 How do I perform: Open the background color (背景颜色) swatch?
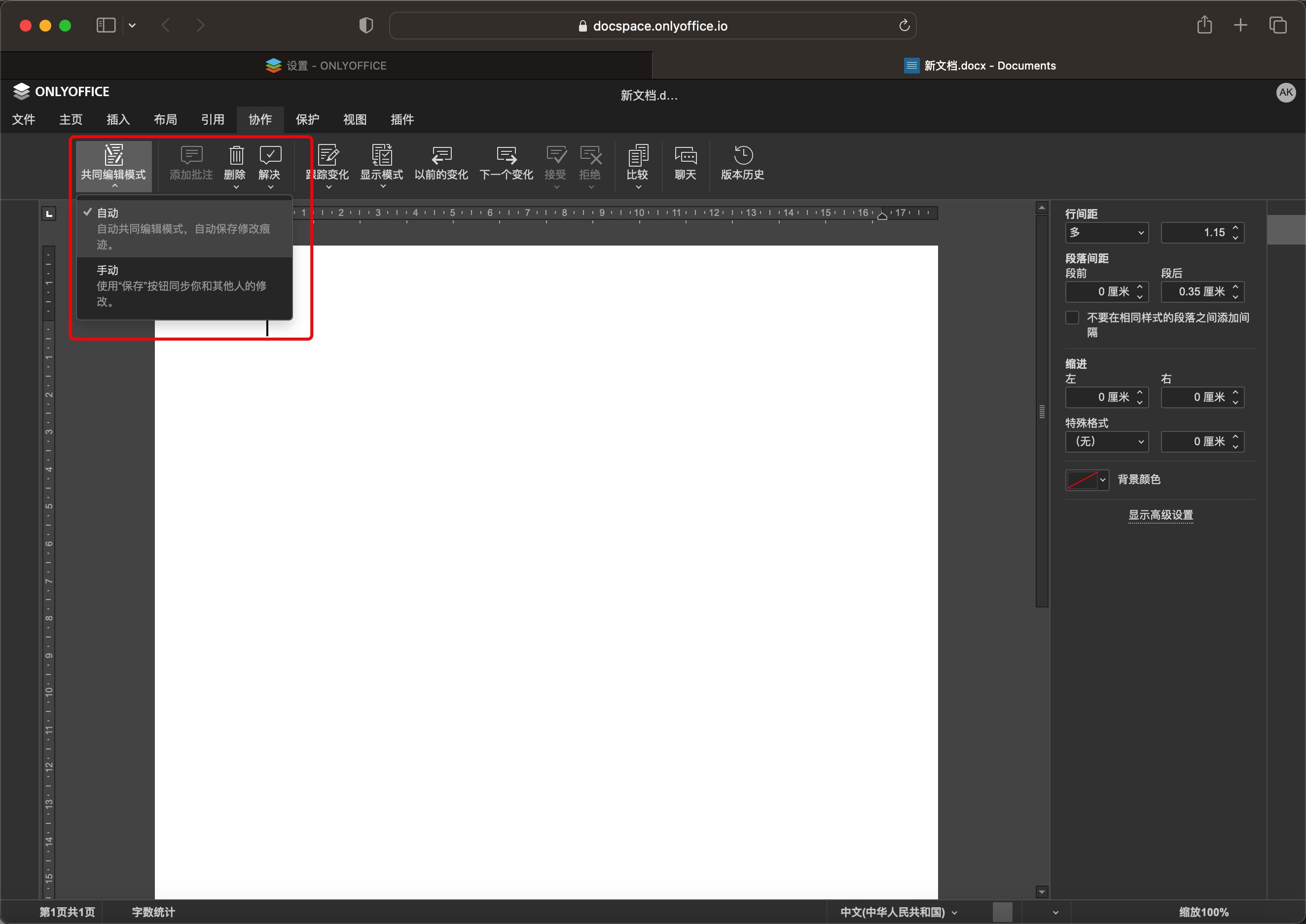[x=1087, y=480]
